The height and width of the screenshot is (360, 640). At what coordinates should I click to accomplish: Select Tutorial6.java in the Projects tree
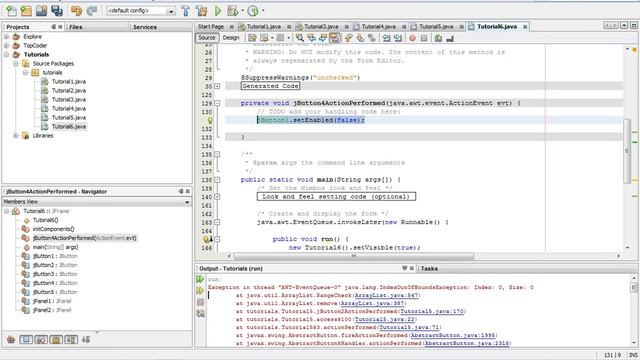click(69, 127)
